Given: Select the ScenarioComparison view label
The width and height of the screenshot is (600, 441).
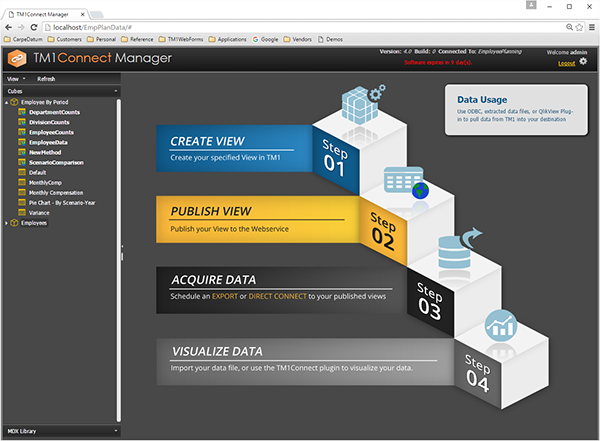Looking at the screenshot, I should (x=56, y=162).
